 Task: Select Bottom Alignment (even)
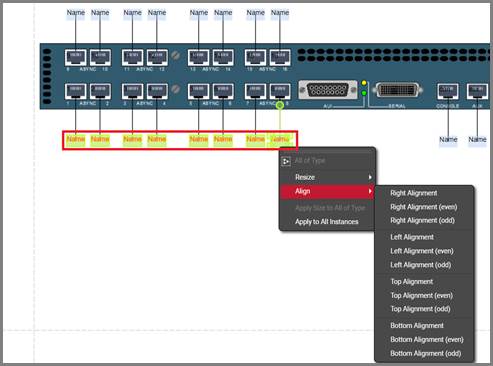coord(427,340)
